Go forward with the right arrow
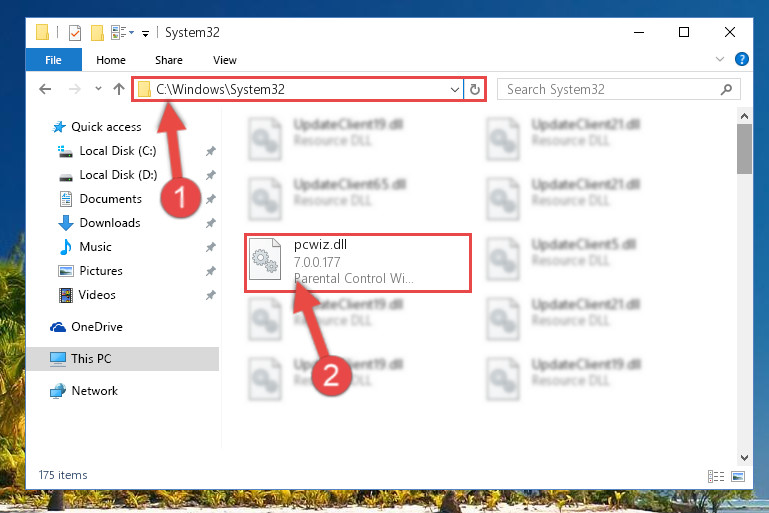This screenshot has height=513, width=769. pos(75,89)
